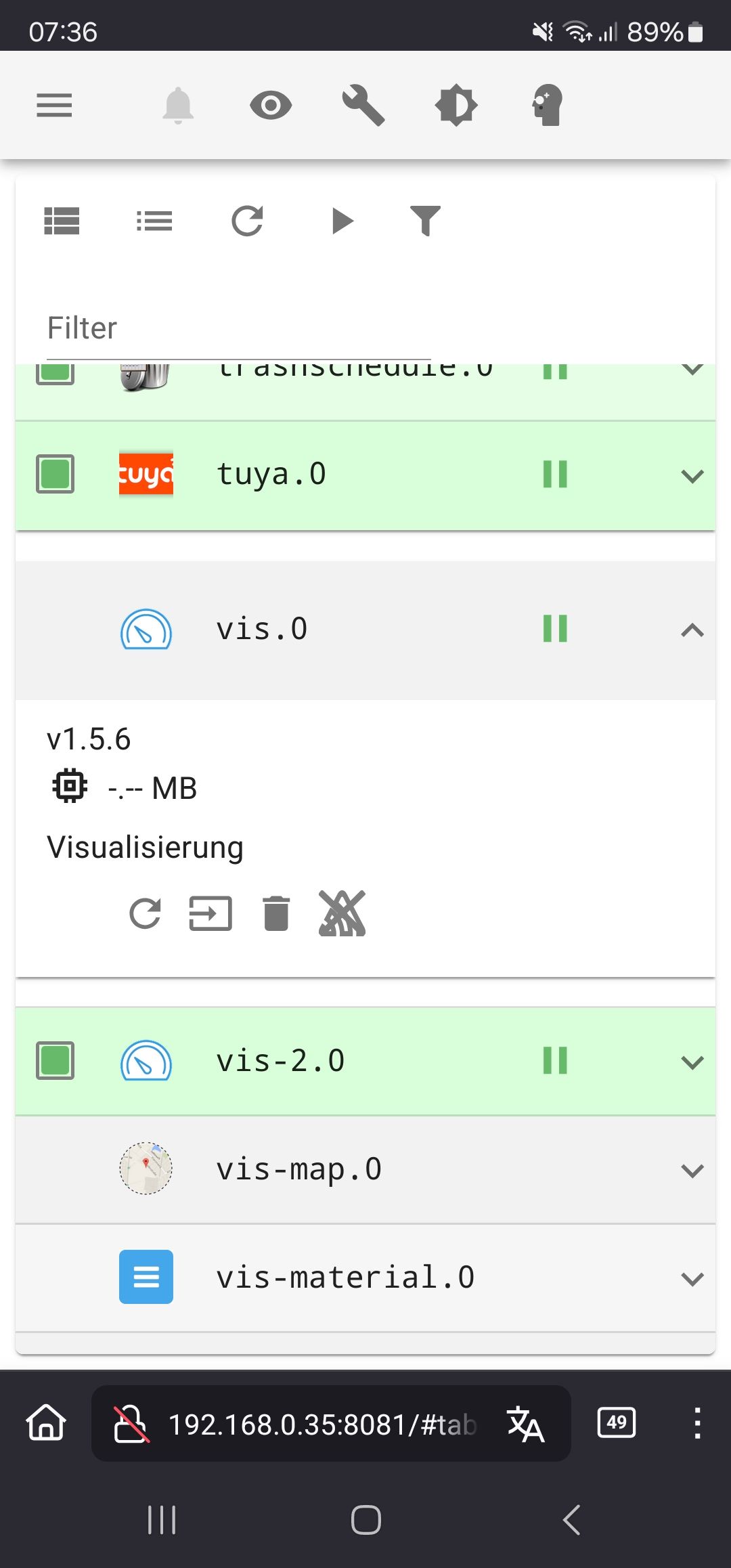Switch to the card list view
Image resolution: width=731 pixels, height=1568 pixels.
click(62, 221)
